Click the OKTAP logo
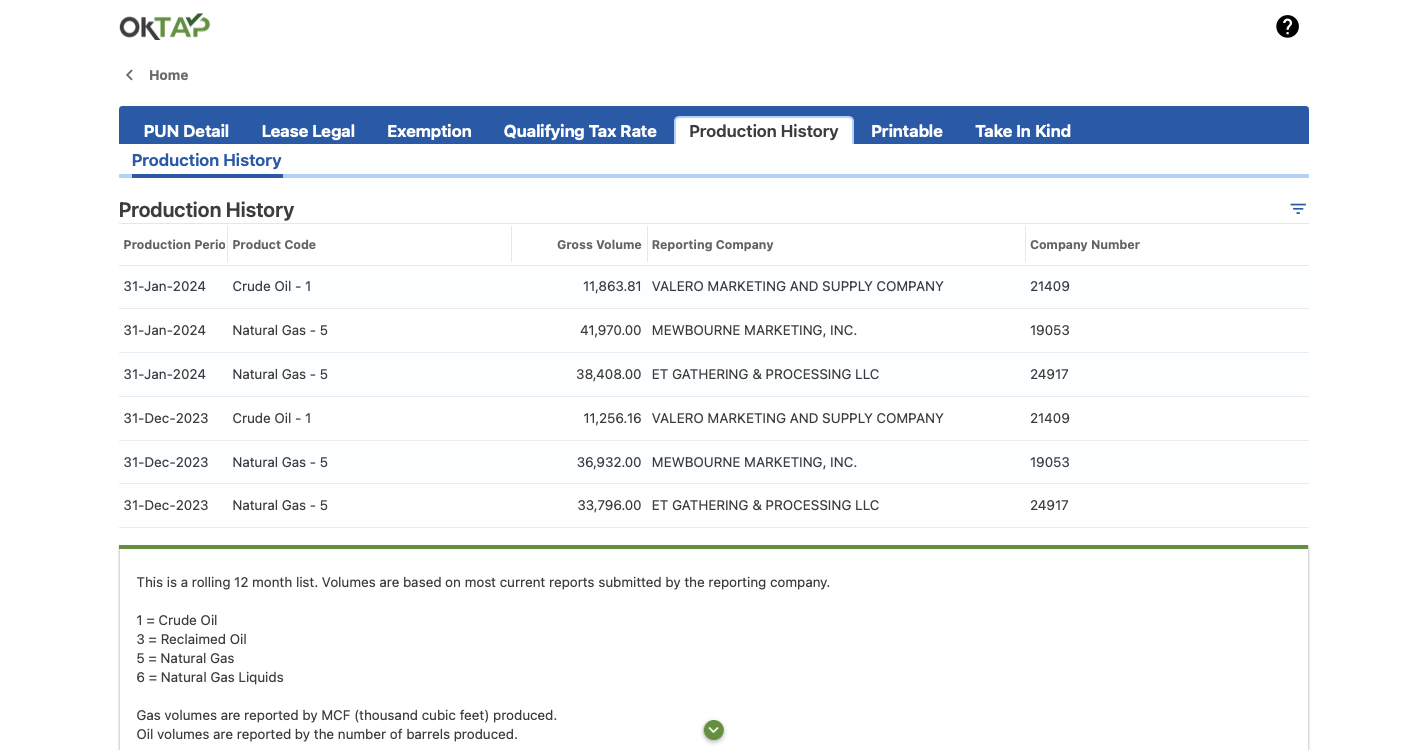1427x750 pixels. tap(165, 27)
